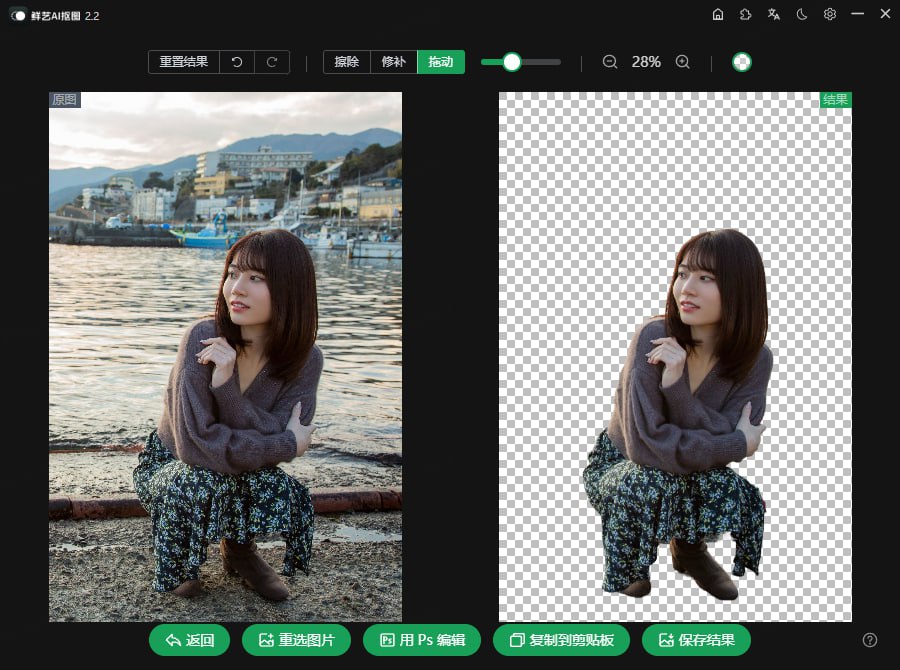The image size is (900, 670).
Task: Zoom in with the magnifier plus icon
Action: 682,62
